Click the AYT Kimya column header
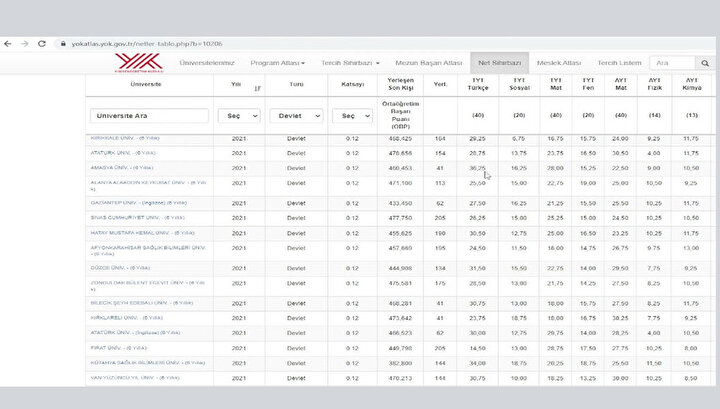Image resolution: width=720 pixels, height=409 pixels. (692, 84)
